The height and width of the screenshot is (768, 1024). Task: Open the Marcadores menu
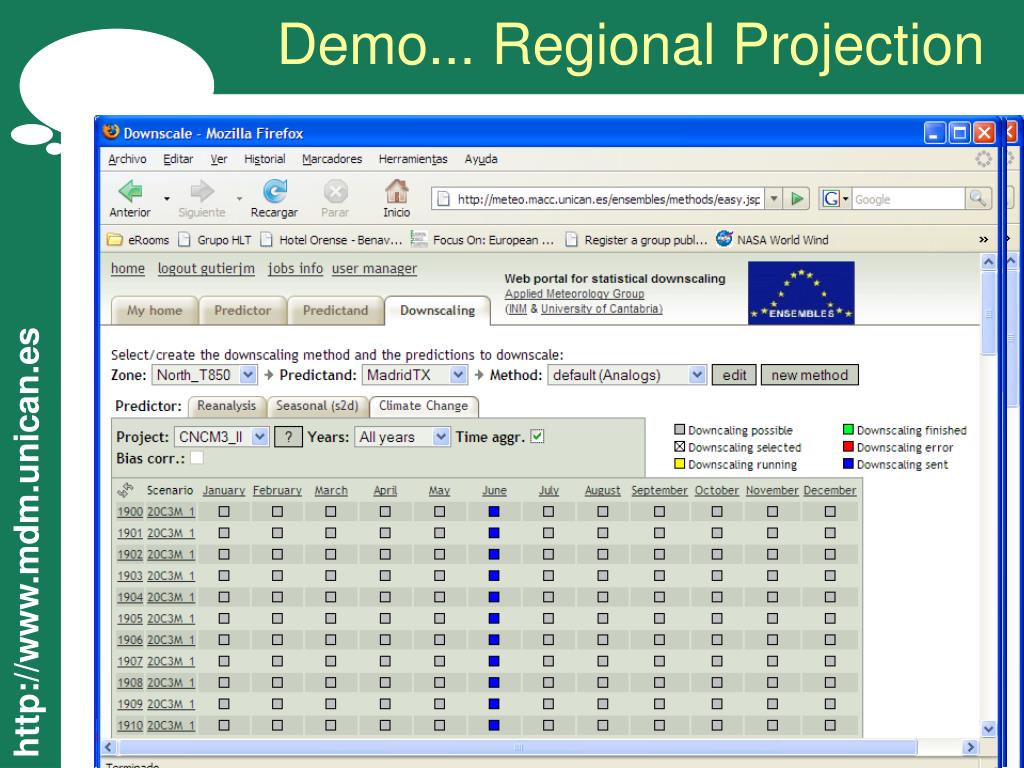tap(332, 159)
